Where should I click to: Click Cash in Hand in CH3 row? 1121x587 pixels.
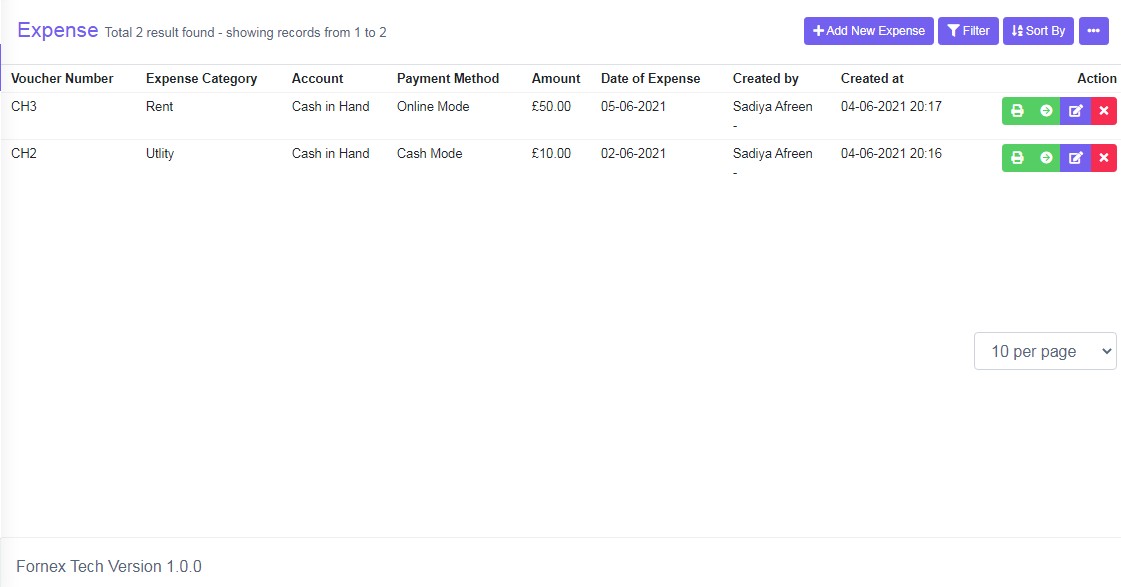click(330, 107)
